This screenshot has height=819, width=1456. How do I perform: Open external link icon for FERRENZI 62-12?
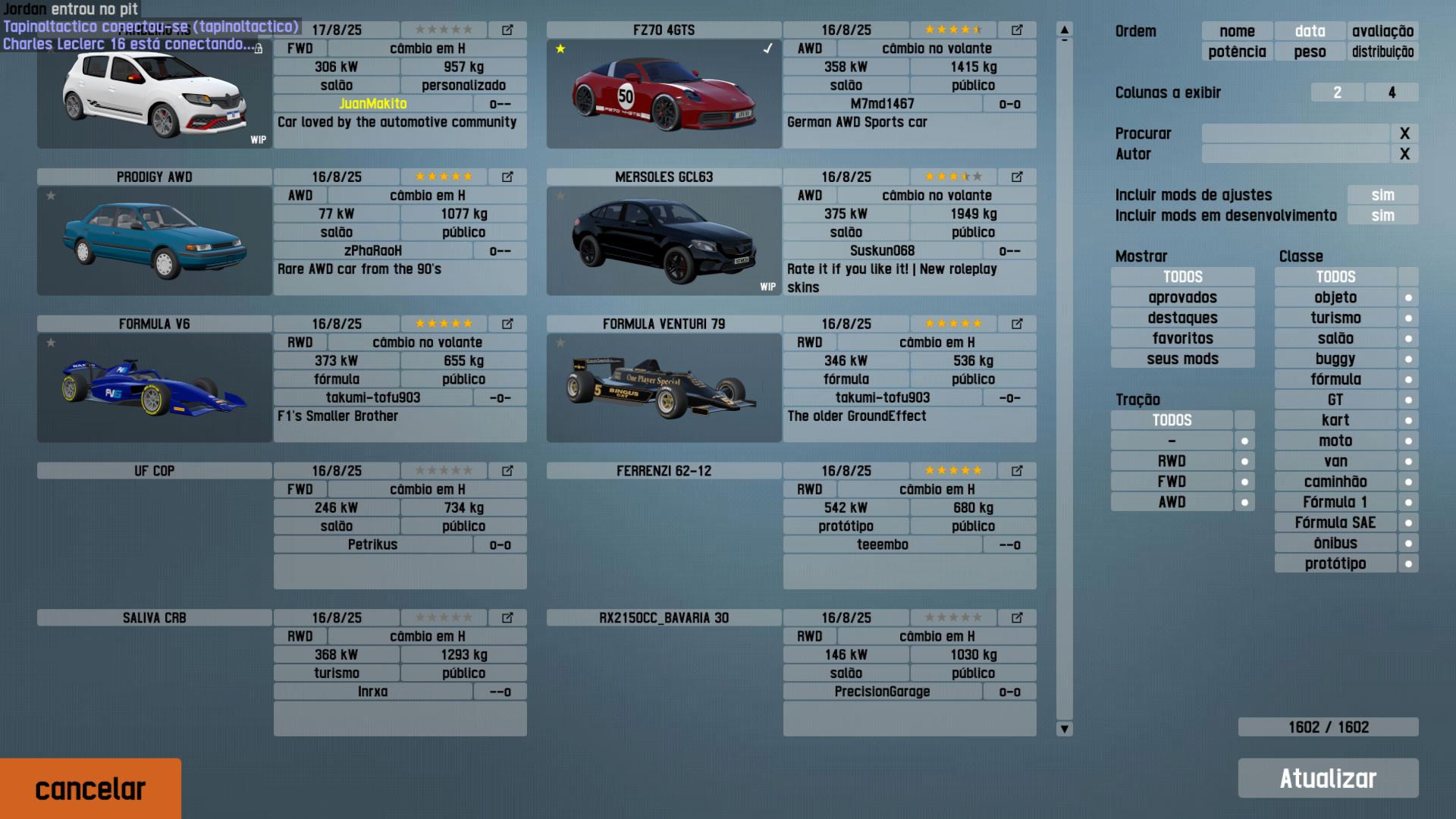[1017, 471]
